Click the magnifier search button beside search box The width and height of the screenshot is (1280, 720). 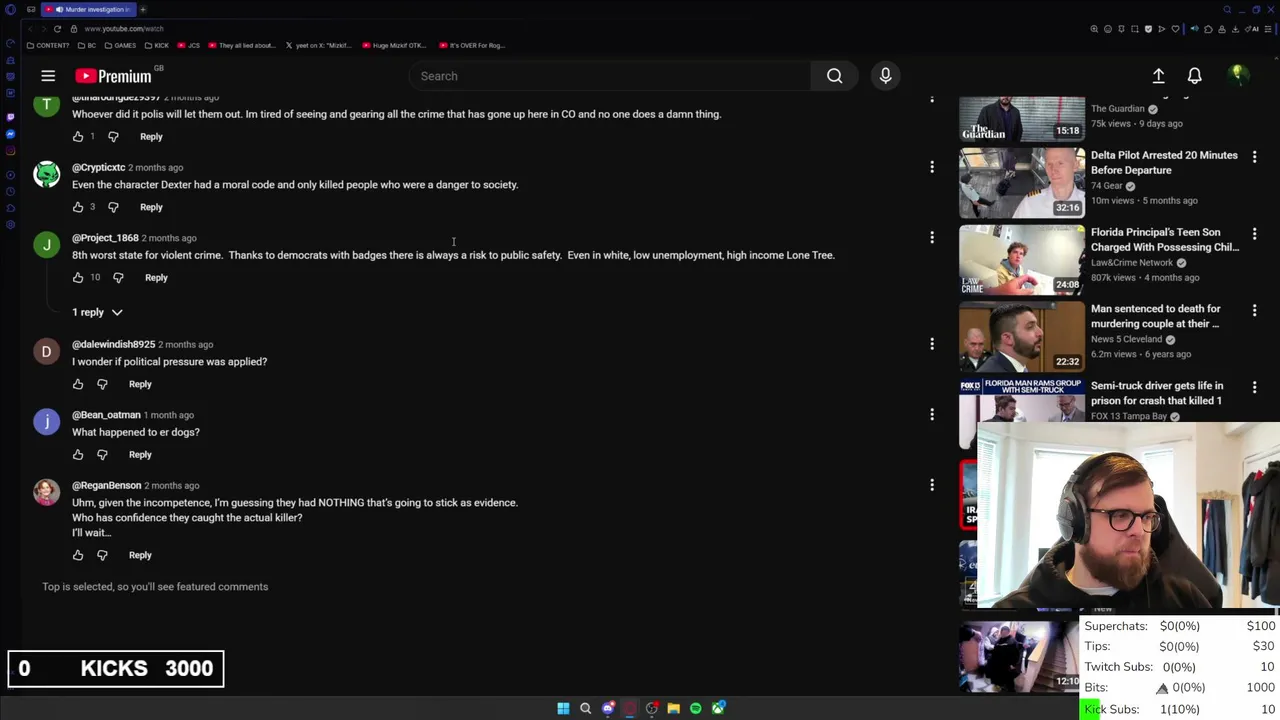pos(834,76)
